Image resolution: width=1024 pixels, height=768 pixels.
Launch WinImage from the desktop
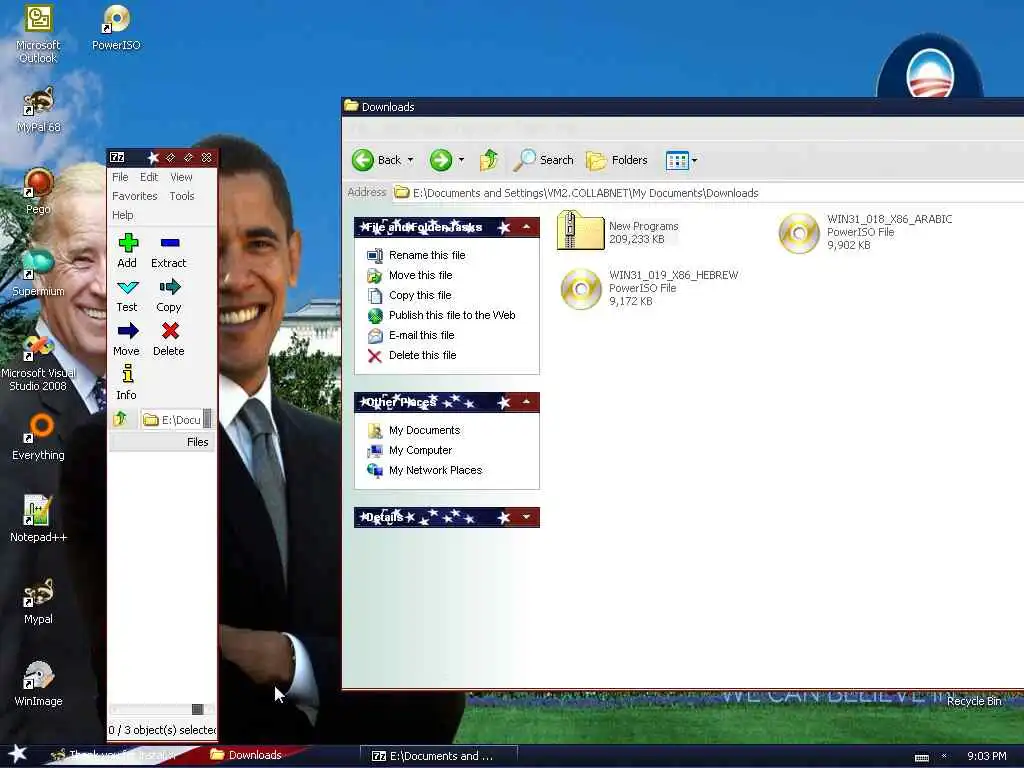coord(38,682)
